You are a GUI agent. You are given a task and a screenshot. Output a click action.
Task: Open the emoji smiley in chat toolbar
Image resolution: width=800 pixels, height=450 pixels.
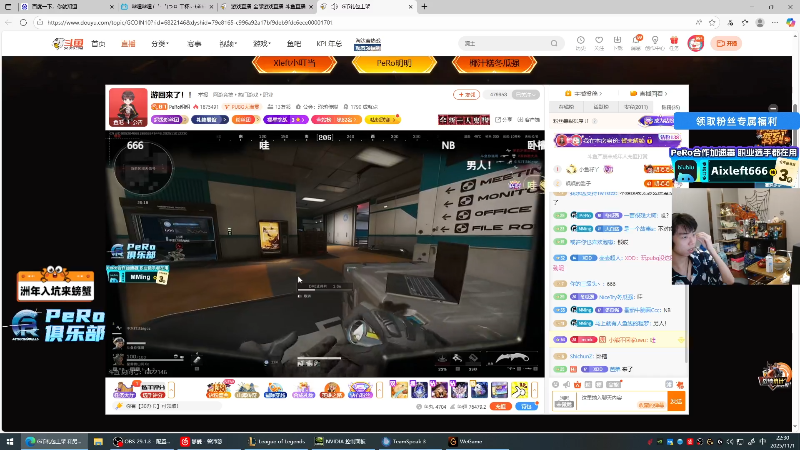(556, 384)
